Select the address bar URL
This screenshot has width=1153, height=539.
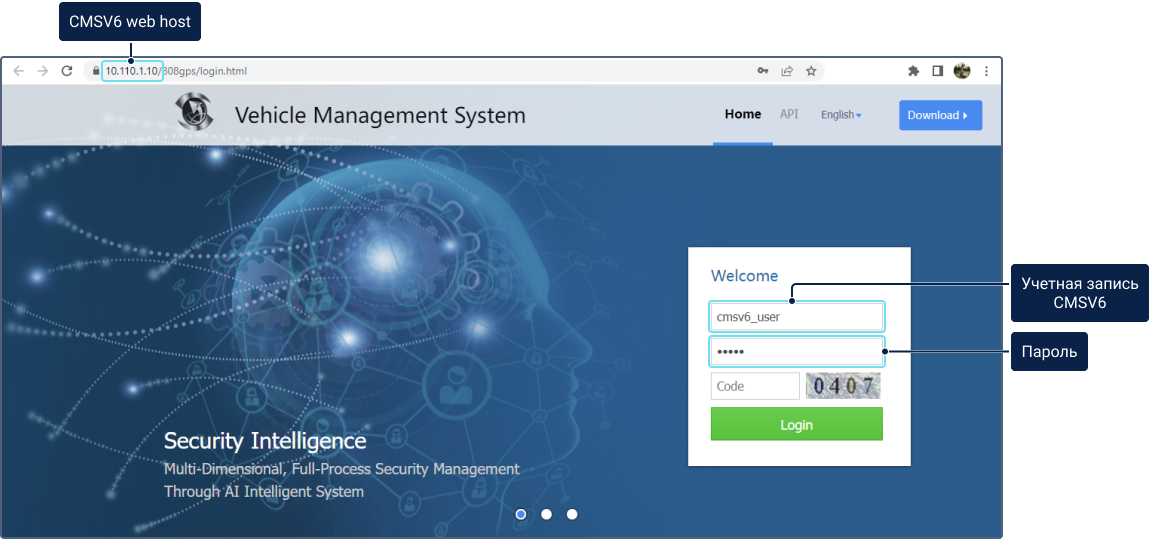click(x=175, y=71)
